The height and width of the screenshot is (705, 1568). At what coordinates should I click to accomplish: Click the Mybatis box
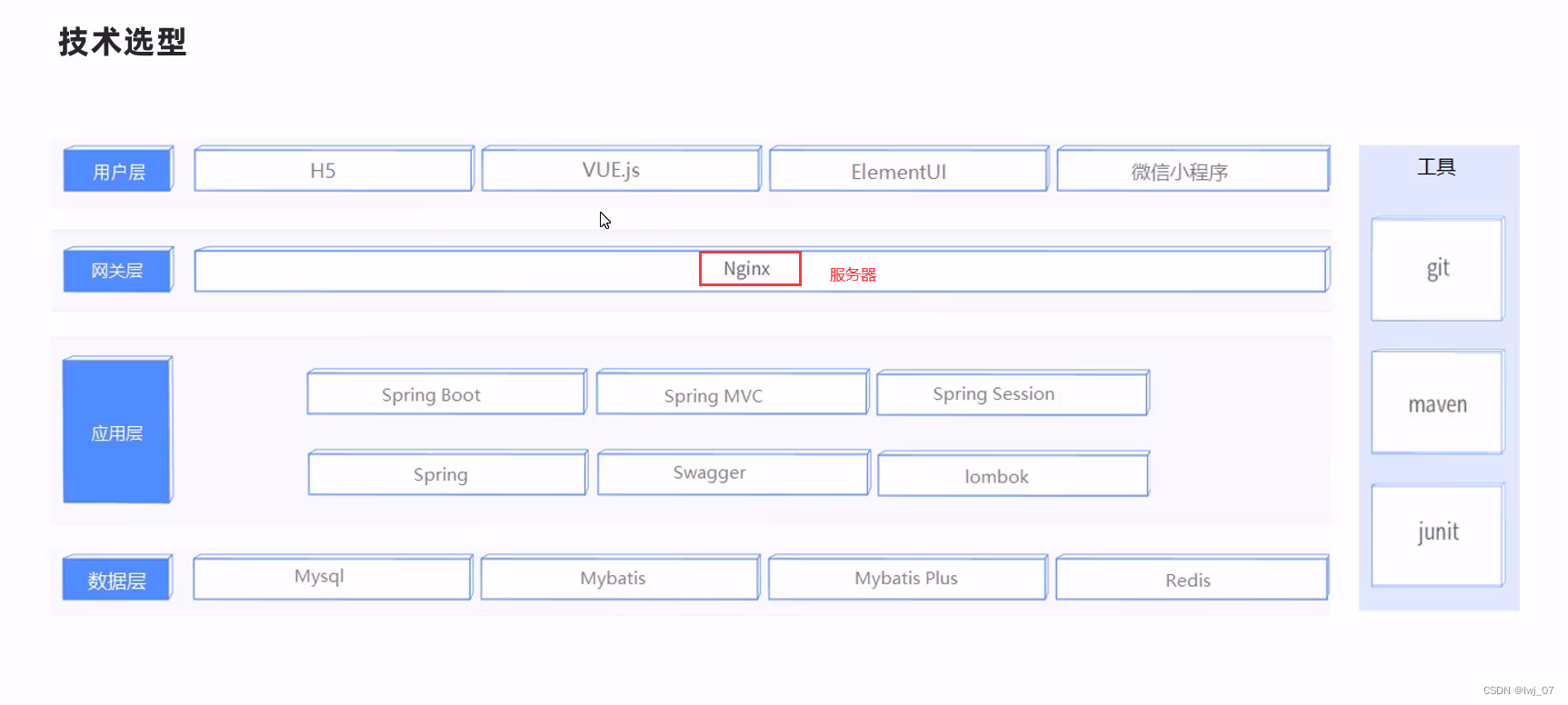coord(620,578)
